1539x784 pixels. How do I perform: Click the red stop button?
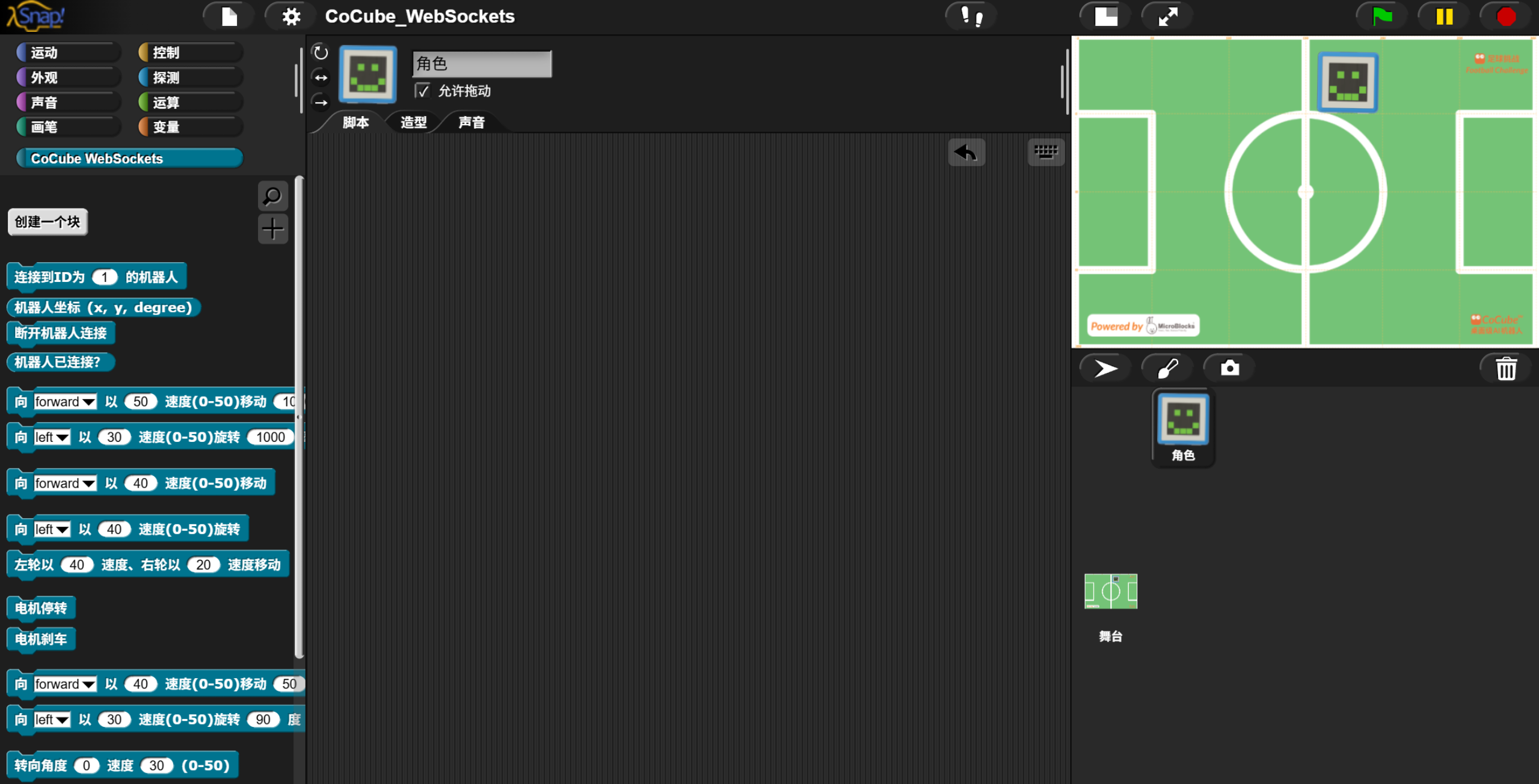tap(1505, 16)
